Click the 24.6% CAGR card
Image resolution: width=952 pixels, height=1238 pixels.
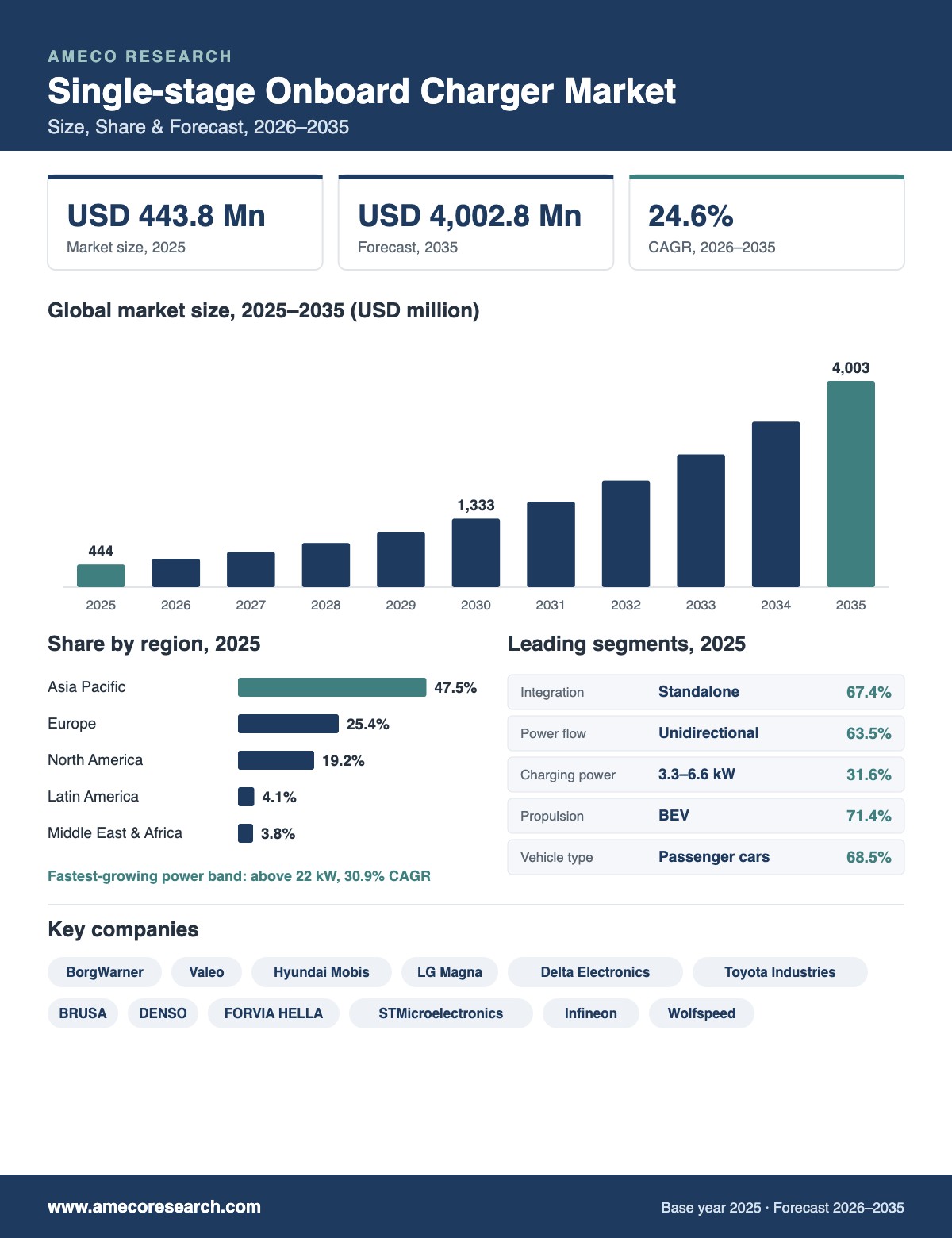[x=766, y=223]
